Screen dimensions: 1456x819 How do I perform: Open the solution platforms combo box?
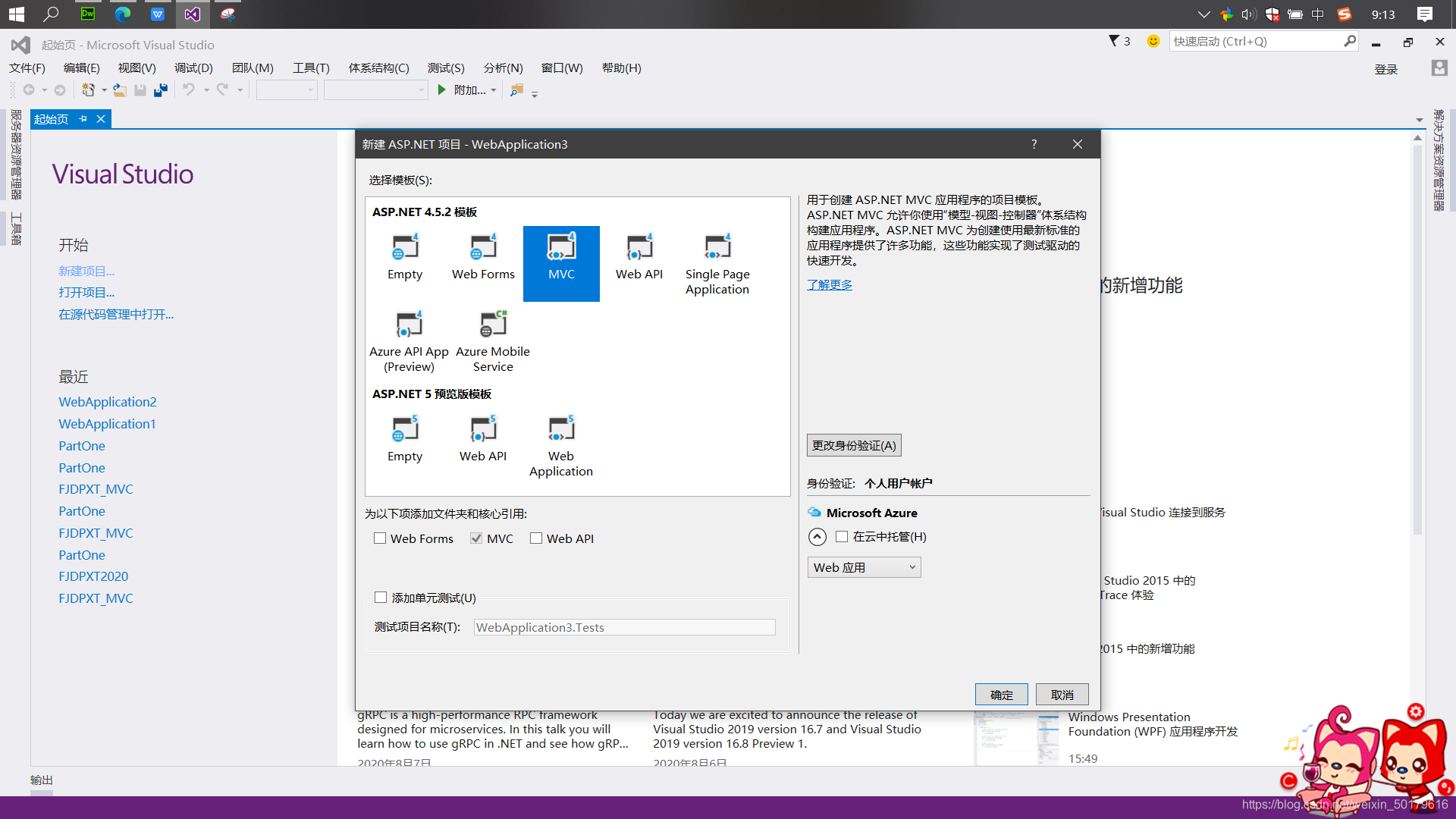pyautogui.click(x=376, y=90)
